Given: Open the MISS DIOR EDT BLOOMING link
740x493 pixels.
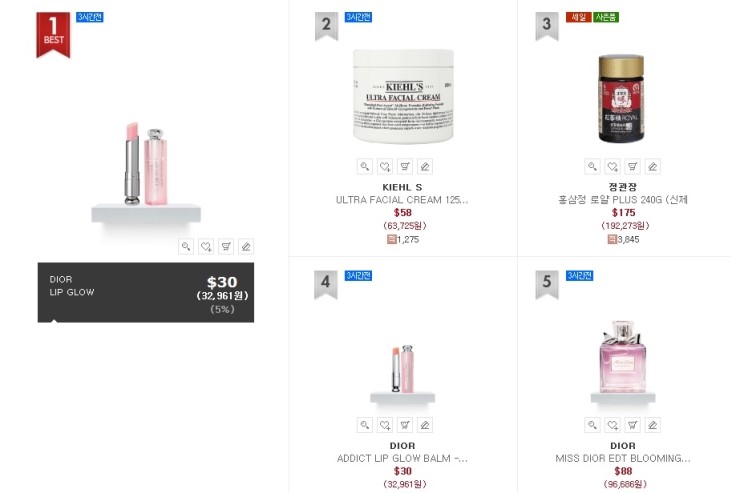Looking at the screenshot, I should click(623, 459).
